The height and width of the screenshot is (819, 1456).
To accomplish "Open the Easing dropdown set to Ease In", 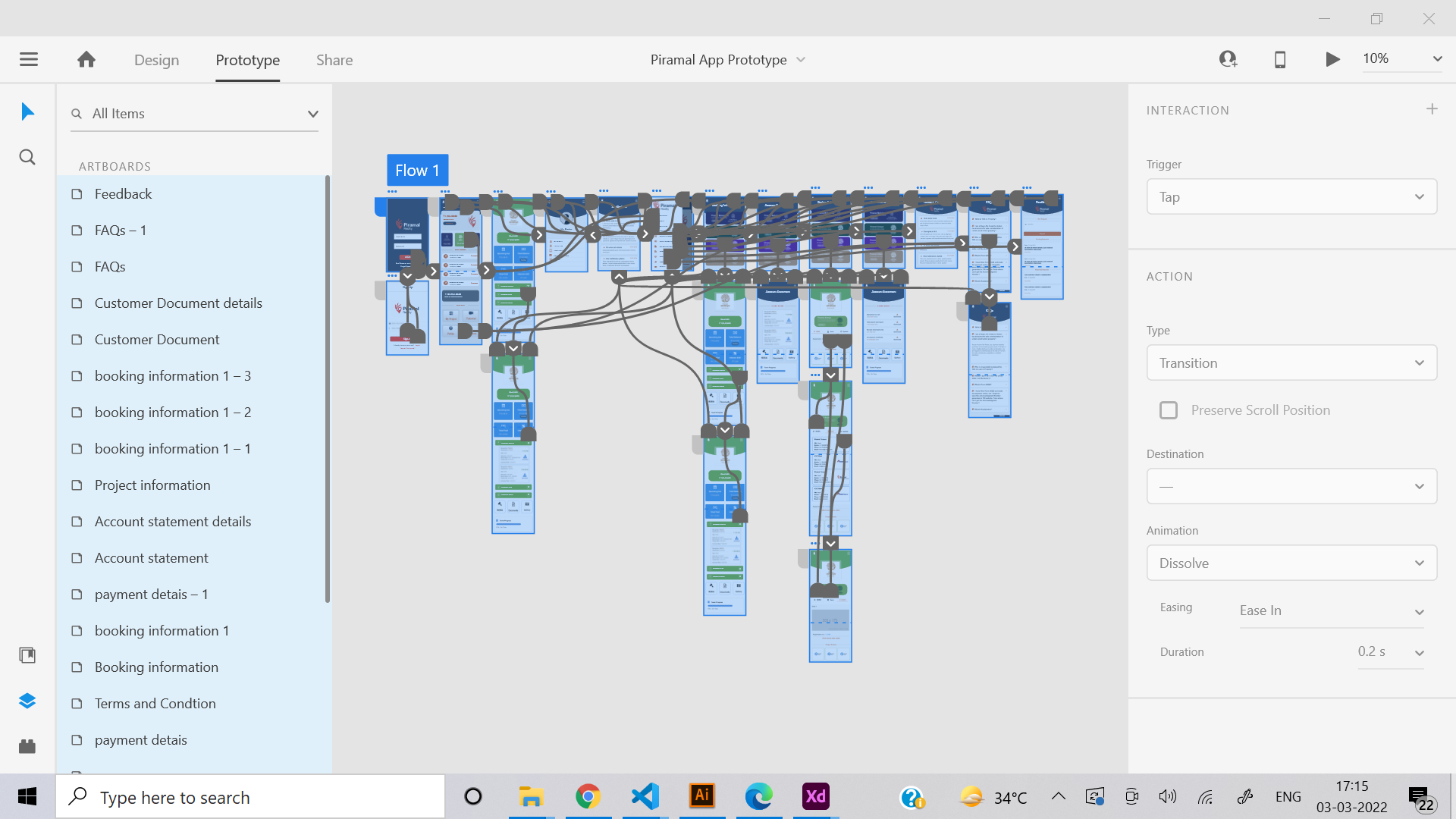I will 1332,611.
